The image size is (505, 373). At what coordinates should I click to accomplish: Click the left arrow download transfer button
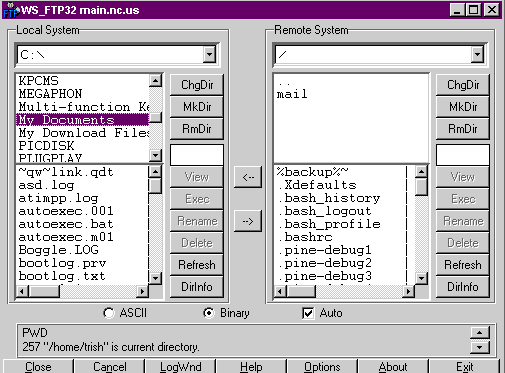click(x=248, y=177)
